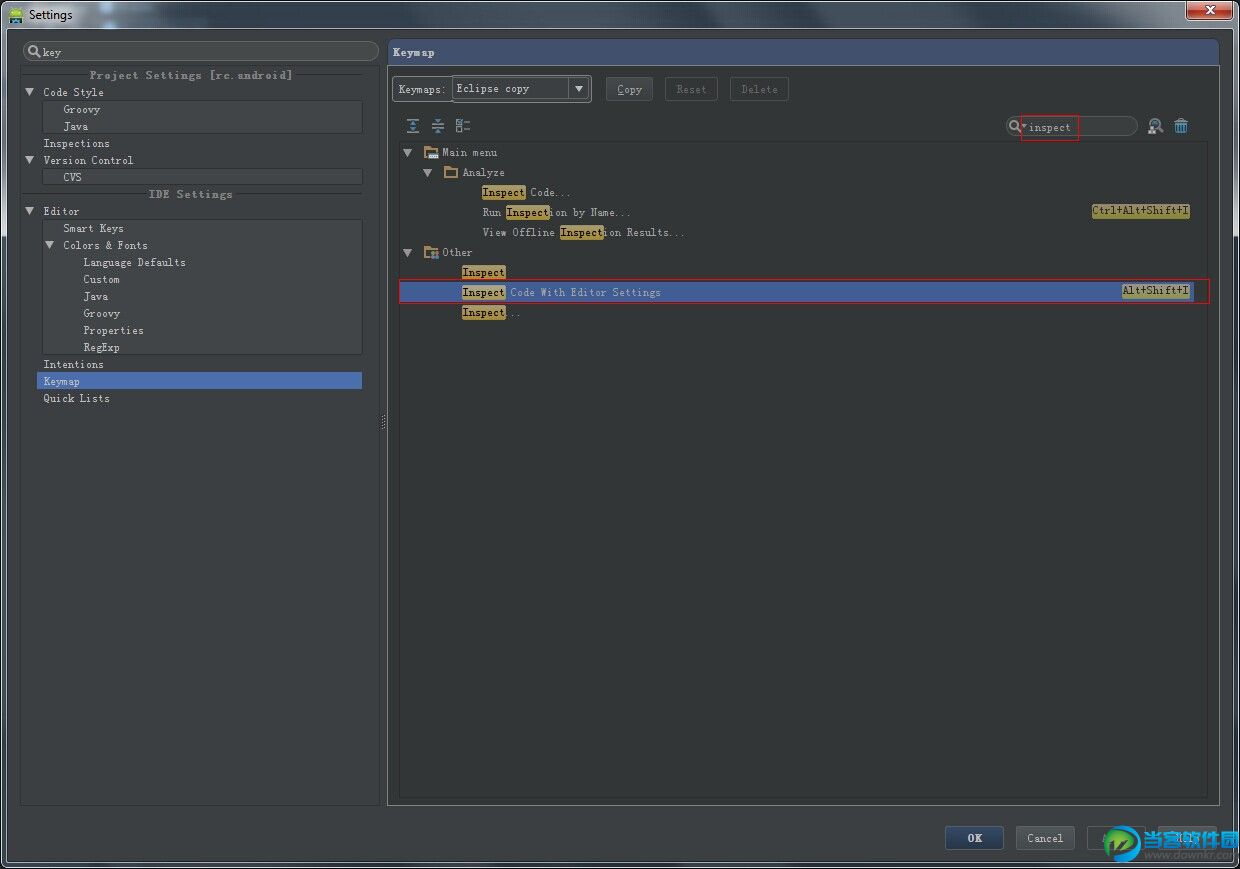
Task: Select the Inspect... action with ellipsis
Action: tap(492, 312)
